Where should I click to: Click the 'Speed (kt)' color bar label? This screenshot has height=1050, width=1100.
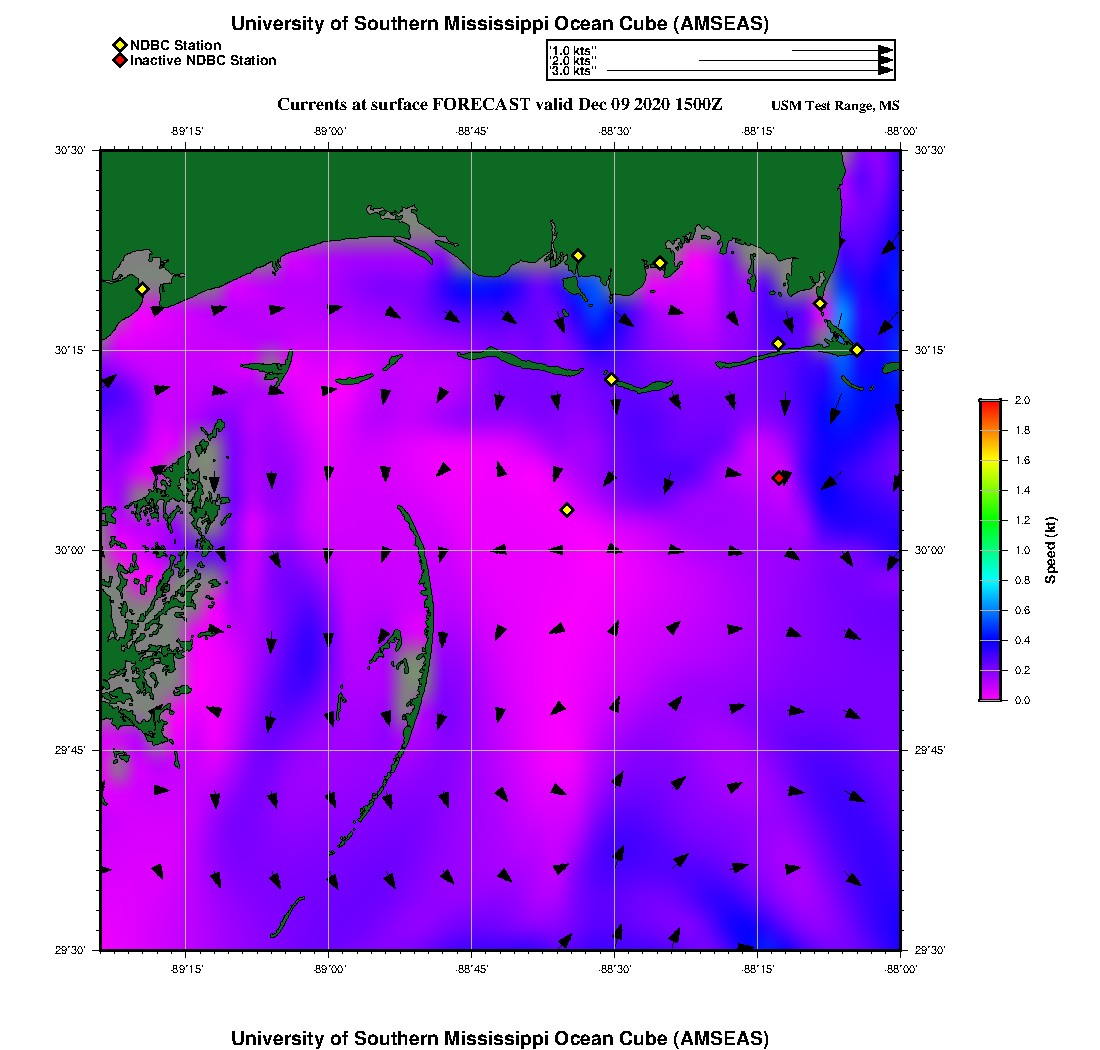tap(1051, 550)
